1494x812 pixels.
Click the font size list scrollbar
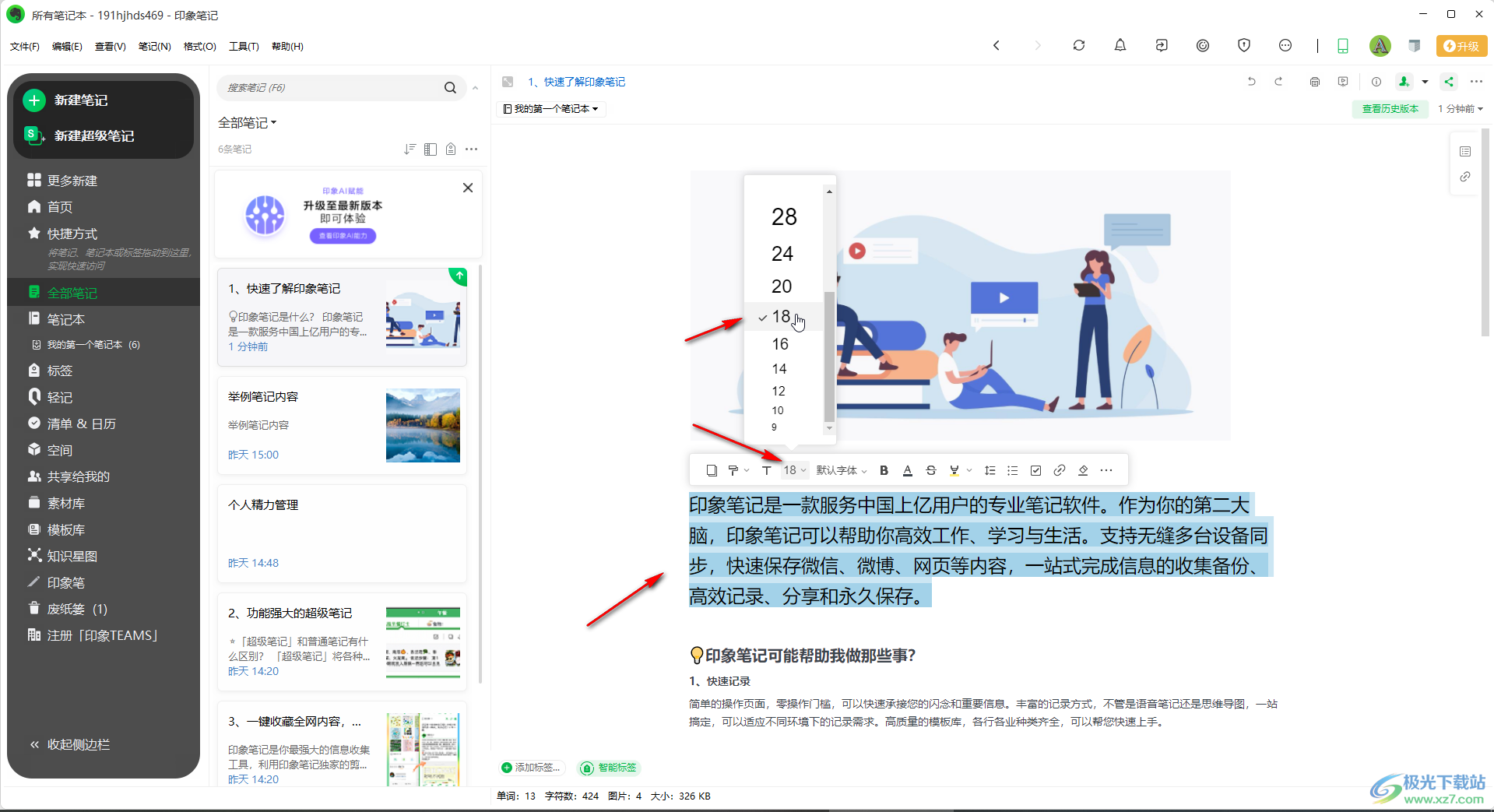click(x=829, y=357)
